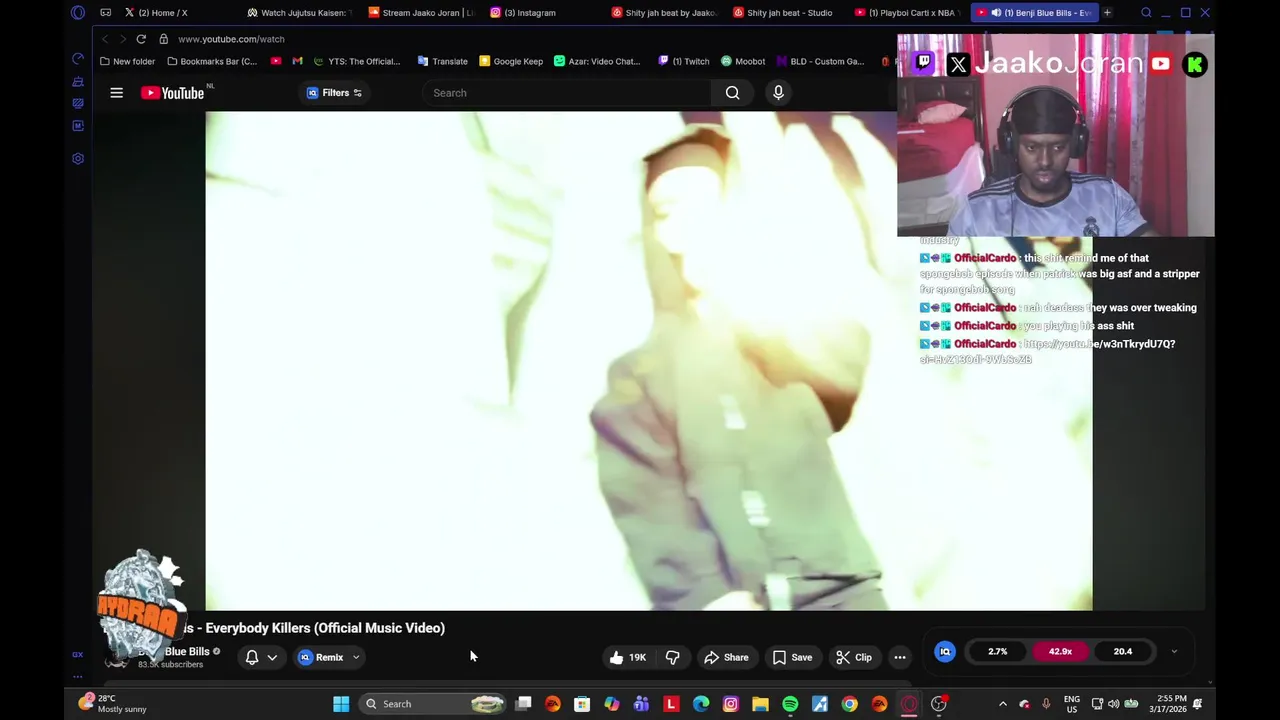Open Opera sidebar settings gear icon
The image size is (1280, 720).
(x=78, y=158)
